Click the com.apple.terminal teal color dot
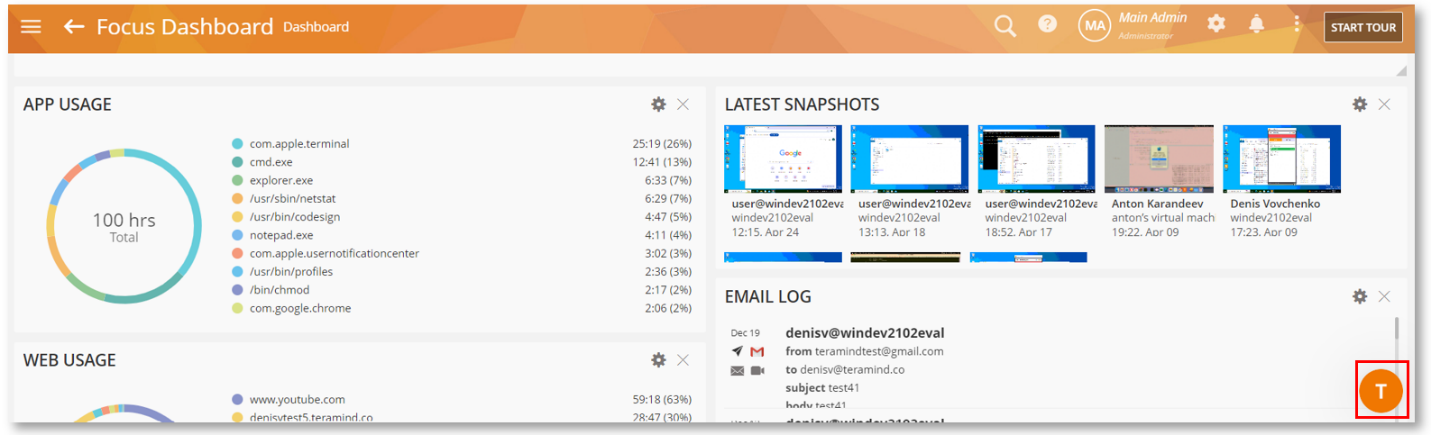Viewport: 1431px width, 435px height. pos(237,144)
